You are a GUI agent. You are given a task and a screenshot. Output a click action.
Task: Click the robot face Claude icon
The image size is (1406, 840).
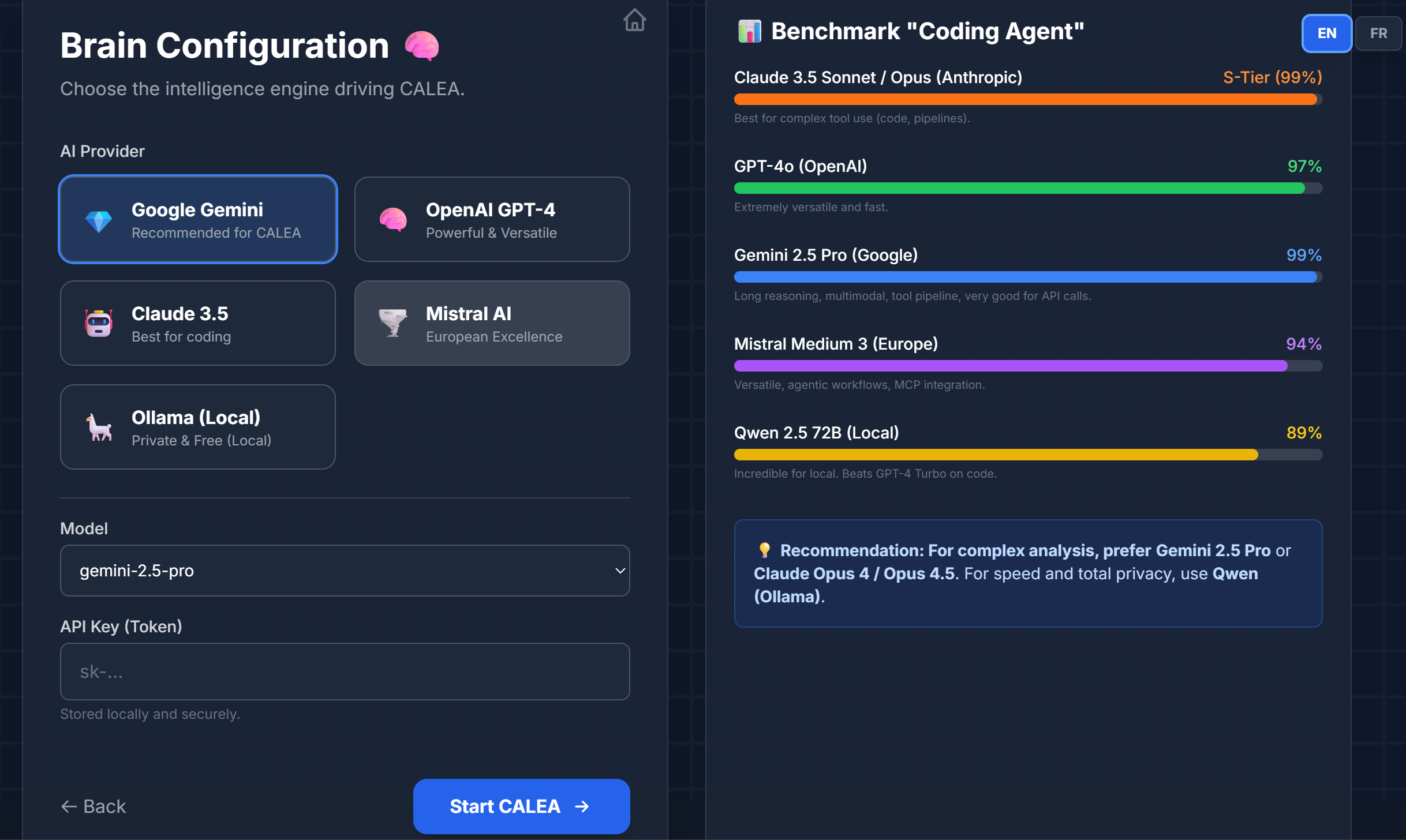[99, 323]
